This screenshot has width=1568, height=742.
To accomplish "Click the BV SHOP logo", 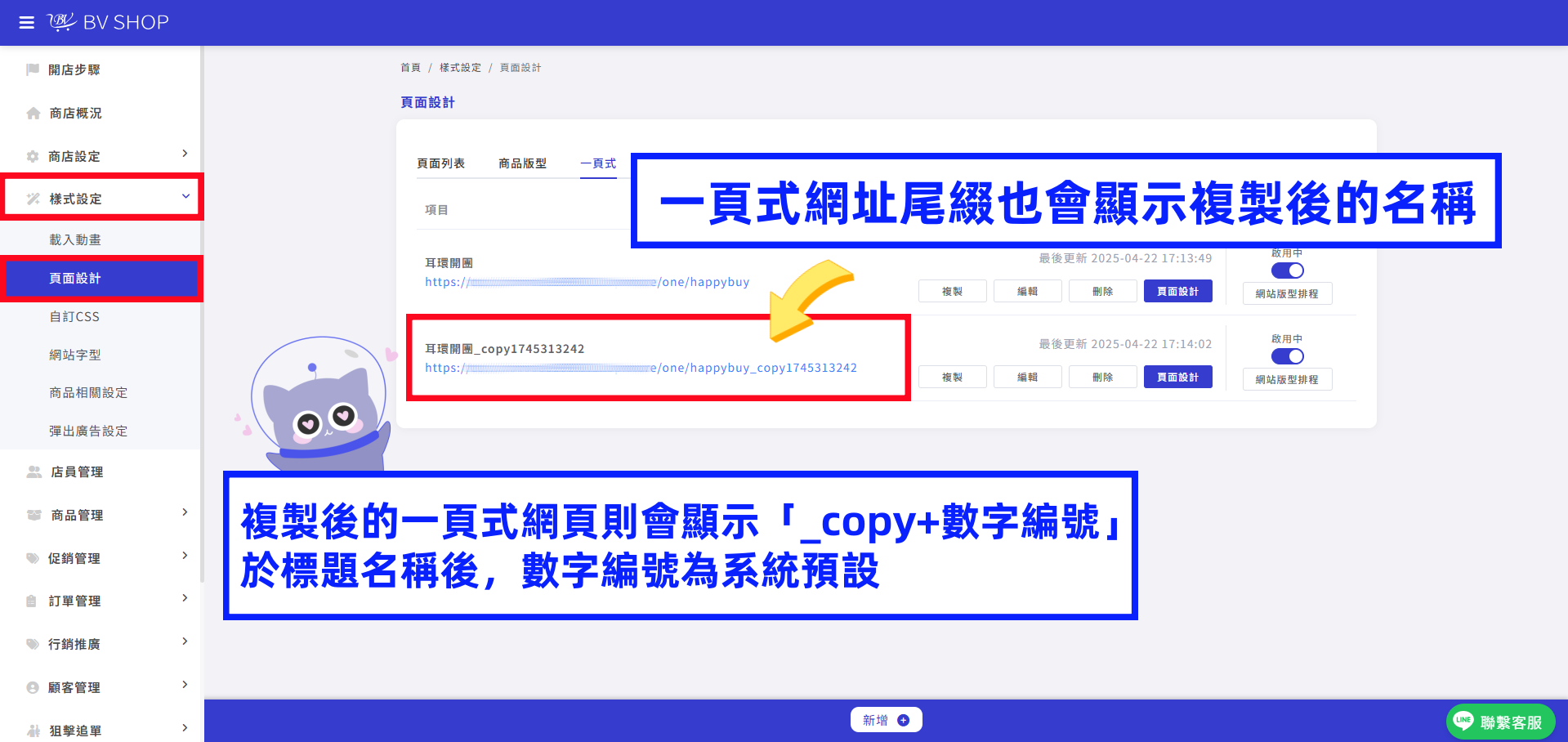I will coord(108,22).
